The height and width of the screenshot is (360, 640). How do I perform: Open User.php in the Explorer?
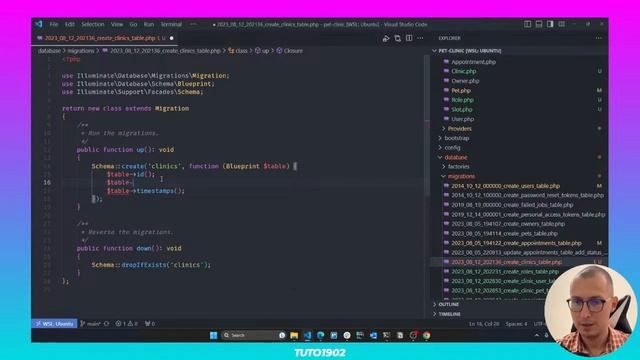(462, 119)
